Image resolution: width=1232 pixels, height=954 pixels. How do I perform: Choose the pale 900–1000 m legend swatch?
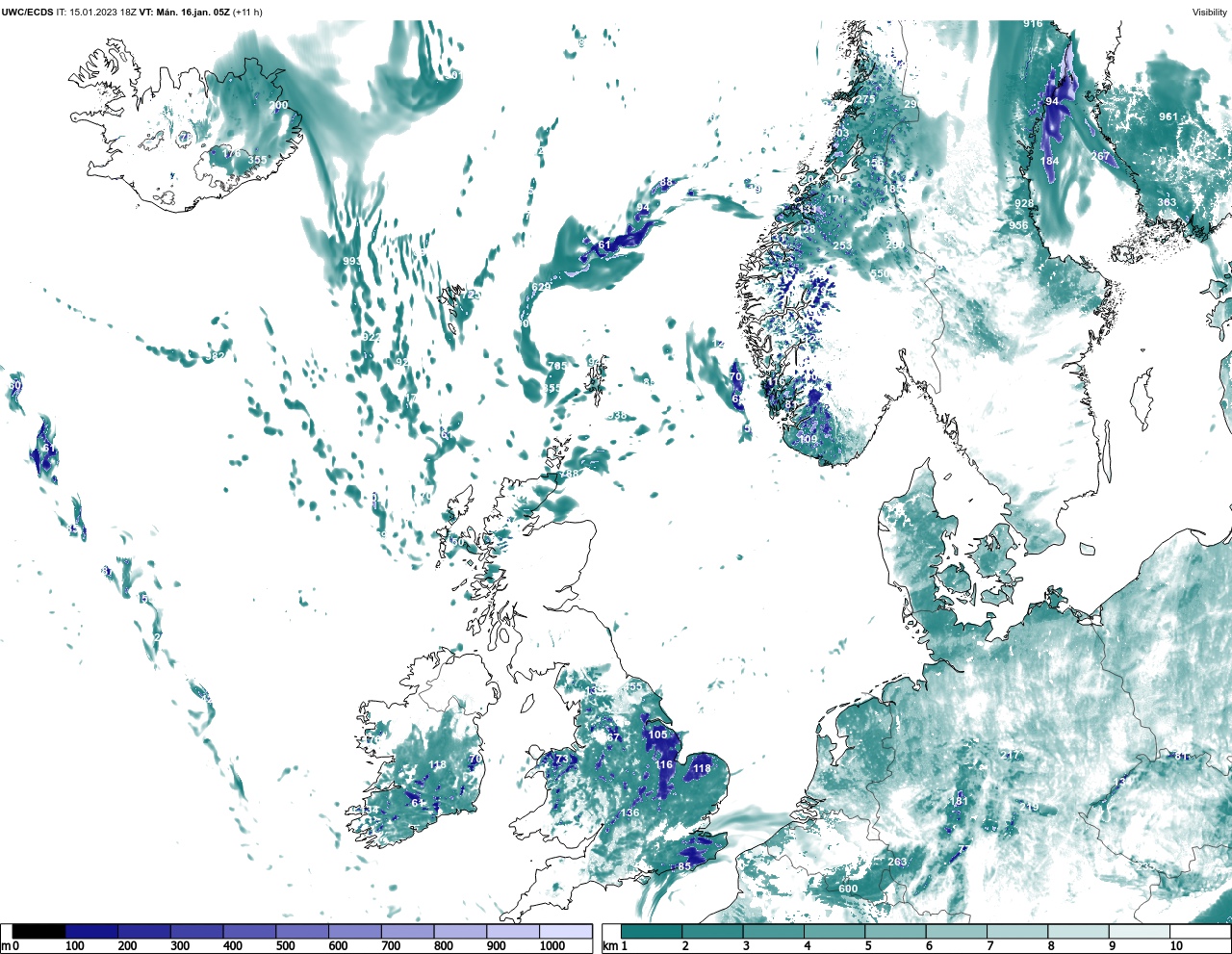[x=513, y=931]
